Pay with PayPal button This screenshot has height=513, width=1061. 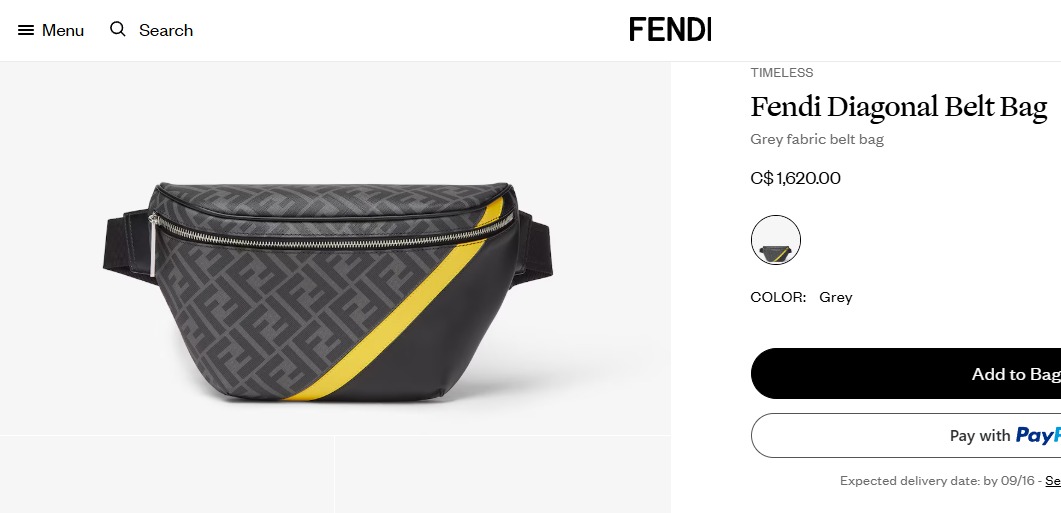pos(906,435)
